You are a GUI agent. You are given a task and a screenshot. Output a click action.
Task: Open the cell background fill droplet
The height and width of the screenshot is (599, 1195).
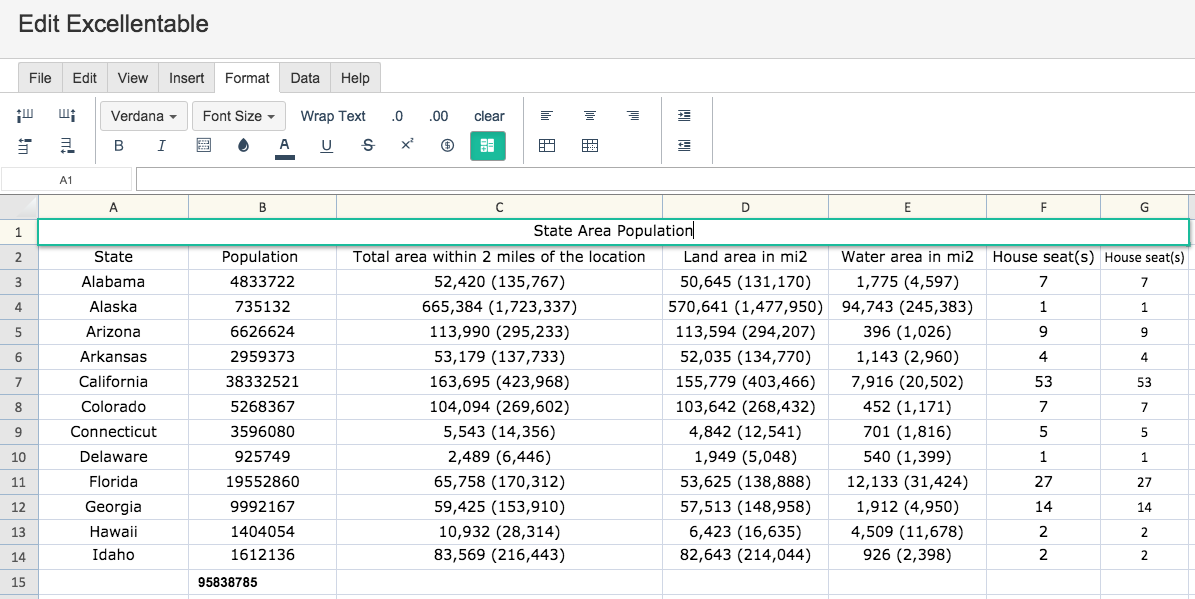tap(243, 146)
